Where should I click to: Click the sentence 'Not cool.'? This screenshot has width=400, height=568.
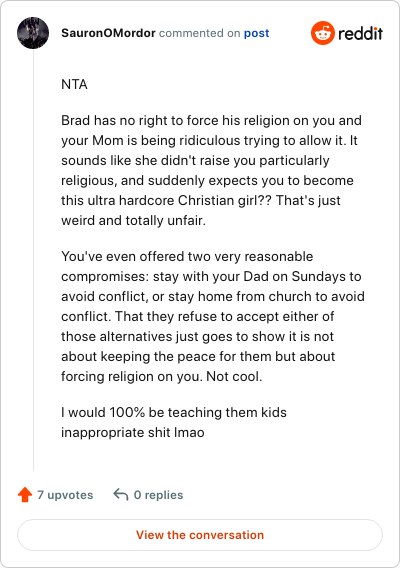pos(234,376)
